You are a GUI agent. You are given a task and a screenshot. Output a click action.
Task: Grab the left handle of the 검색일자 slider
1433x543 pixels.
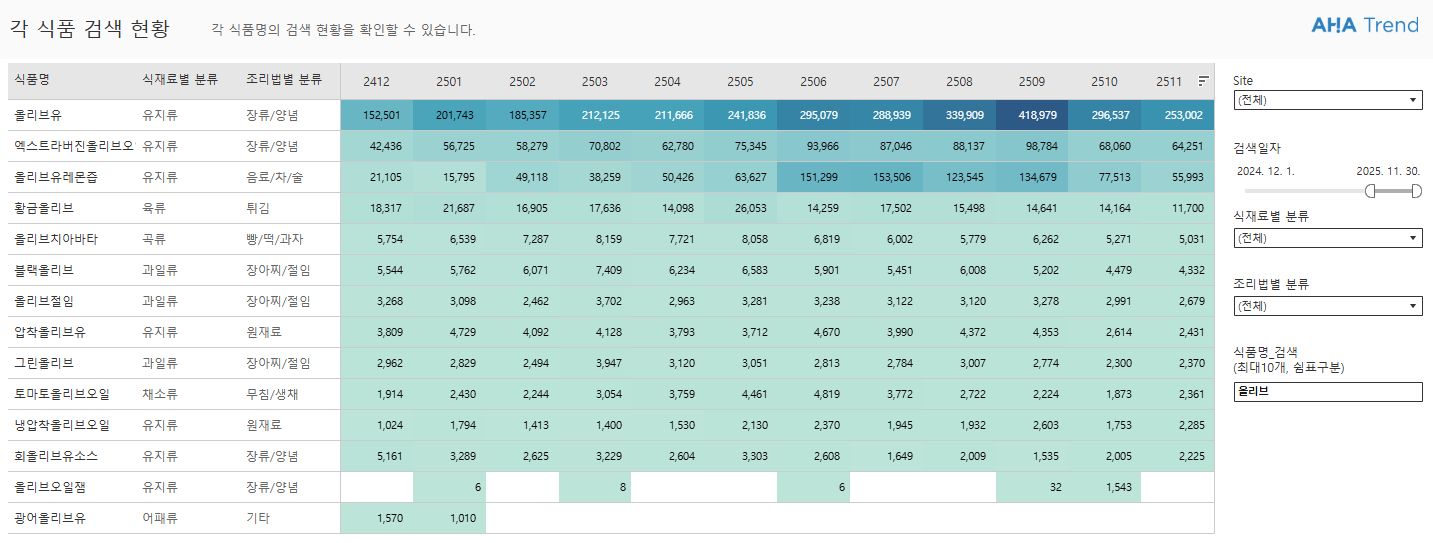[1371, 191]
